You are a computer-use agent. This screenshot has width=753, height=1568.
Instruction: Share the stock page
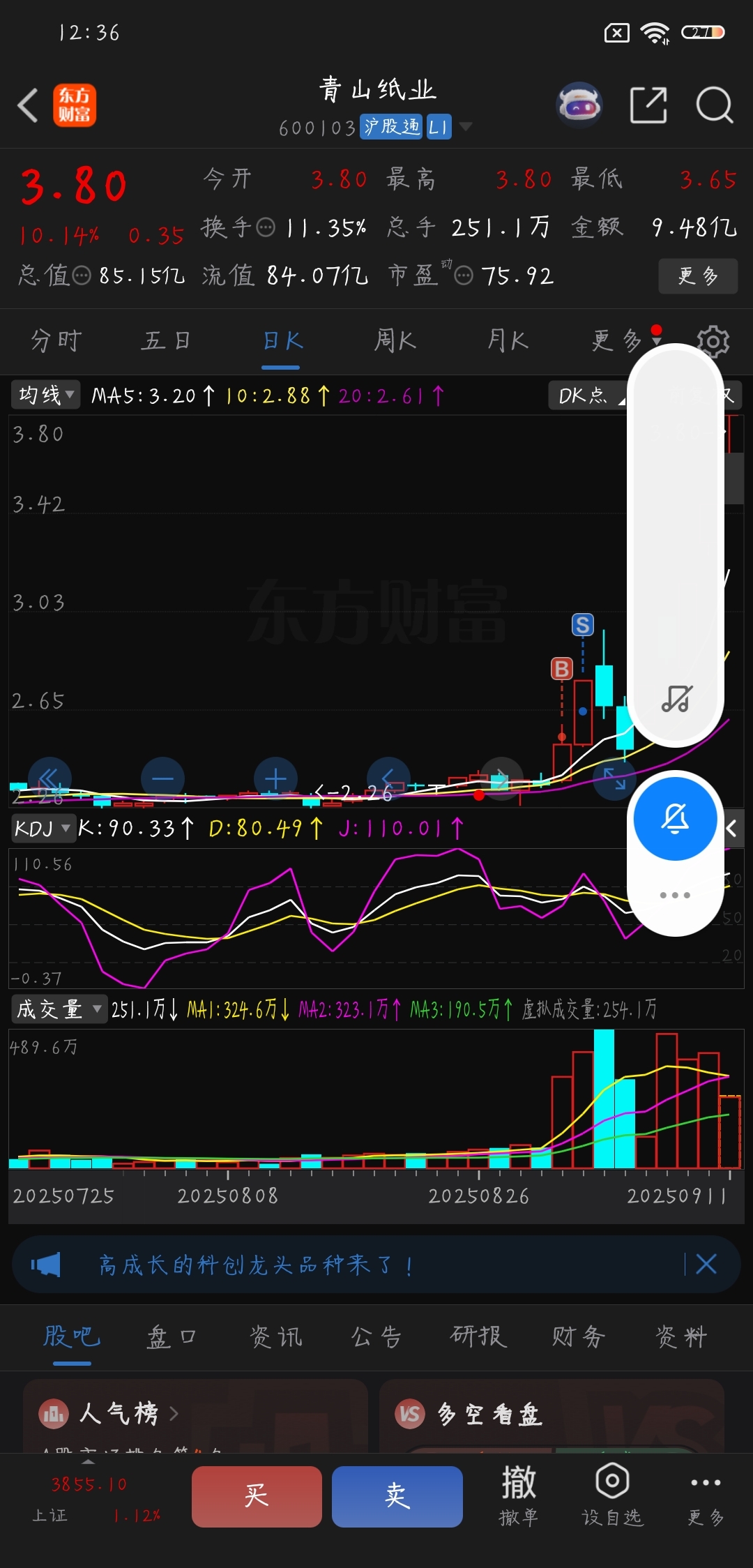point(648,105)
